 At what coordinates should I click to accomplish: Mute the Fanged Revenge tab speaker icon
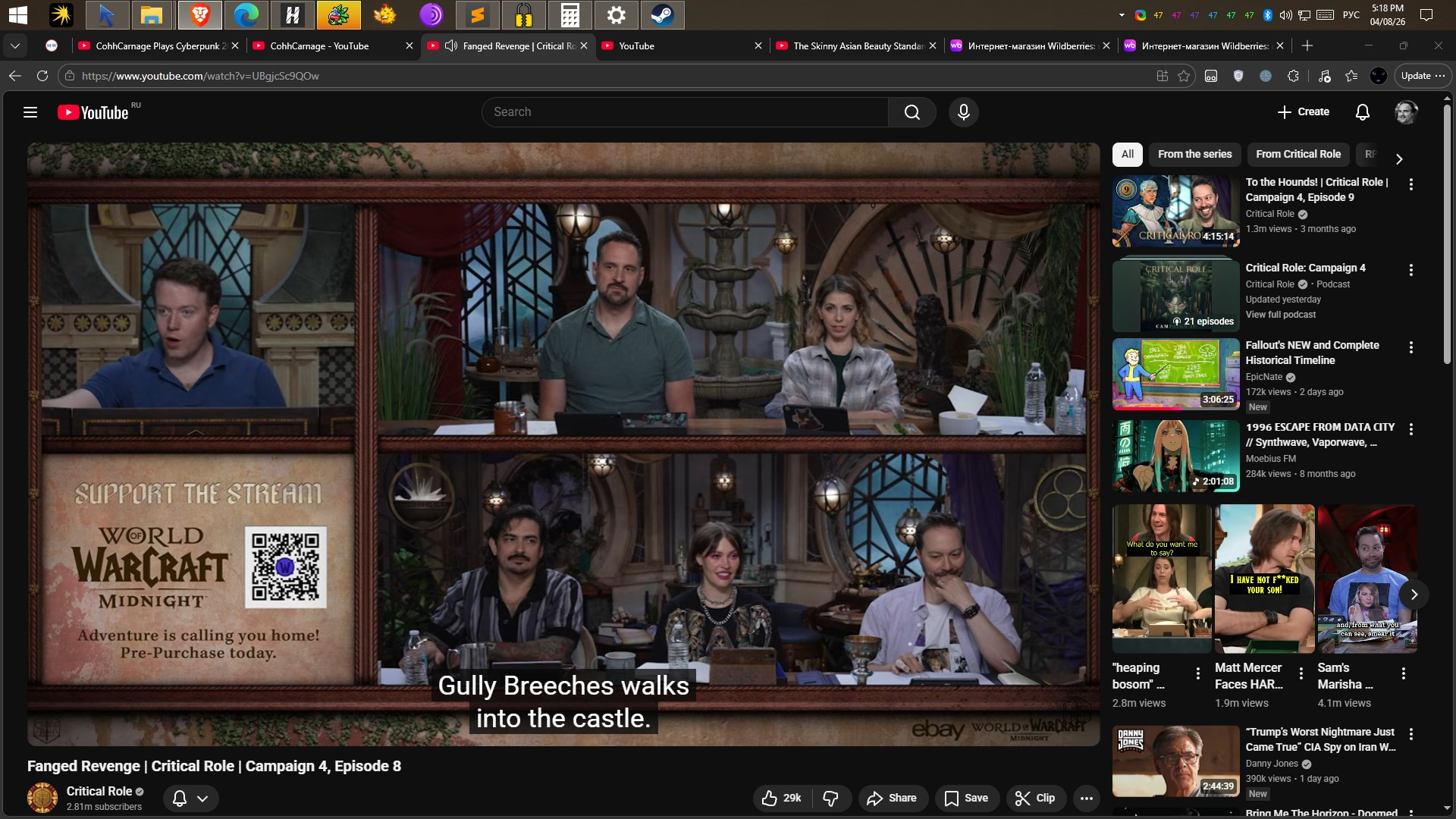451,45
